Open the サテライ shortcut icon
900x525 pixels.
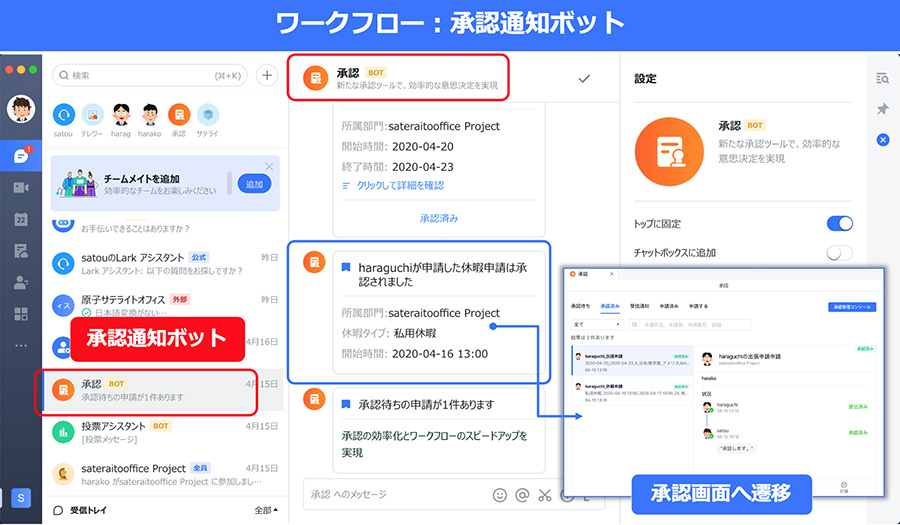click(208, 115)
